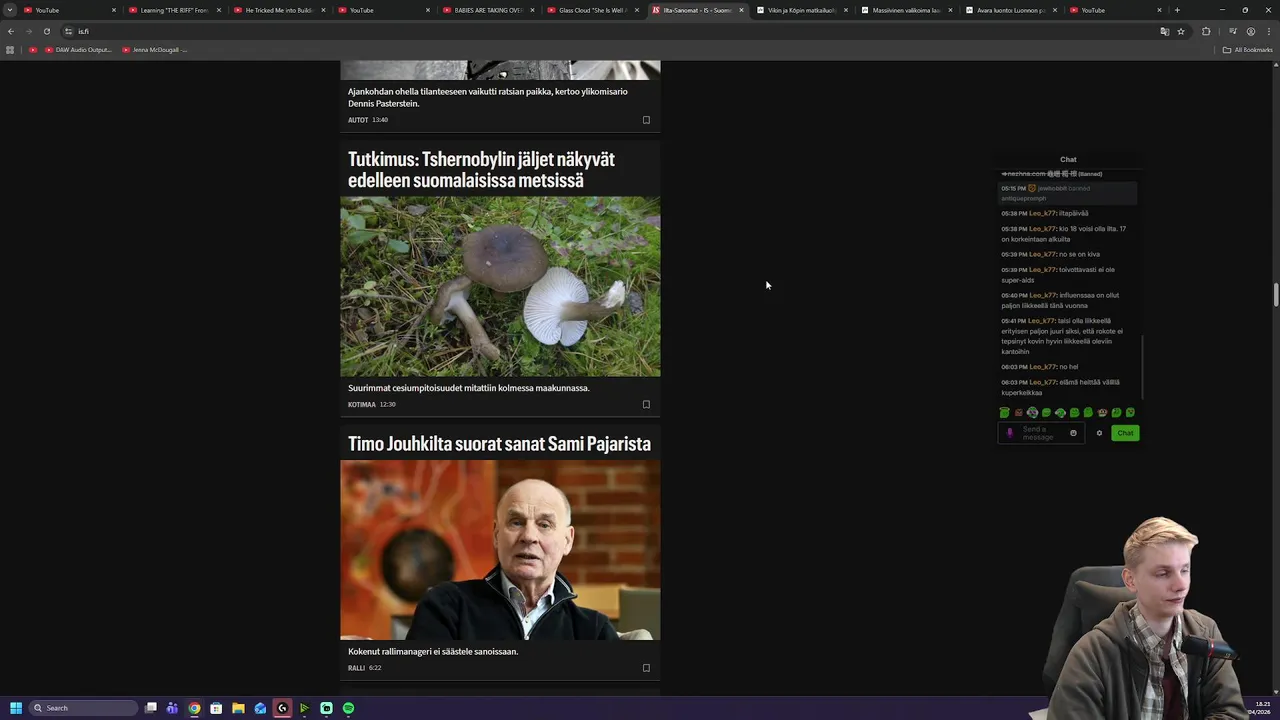The height and width of the screenshot is (720, 1280).
Task: Open the tab search dropdown arrow
Action: [x=10, y=10]
